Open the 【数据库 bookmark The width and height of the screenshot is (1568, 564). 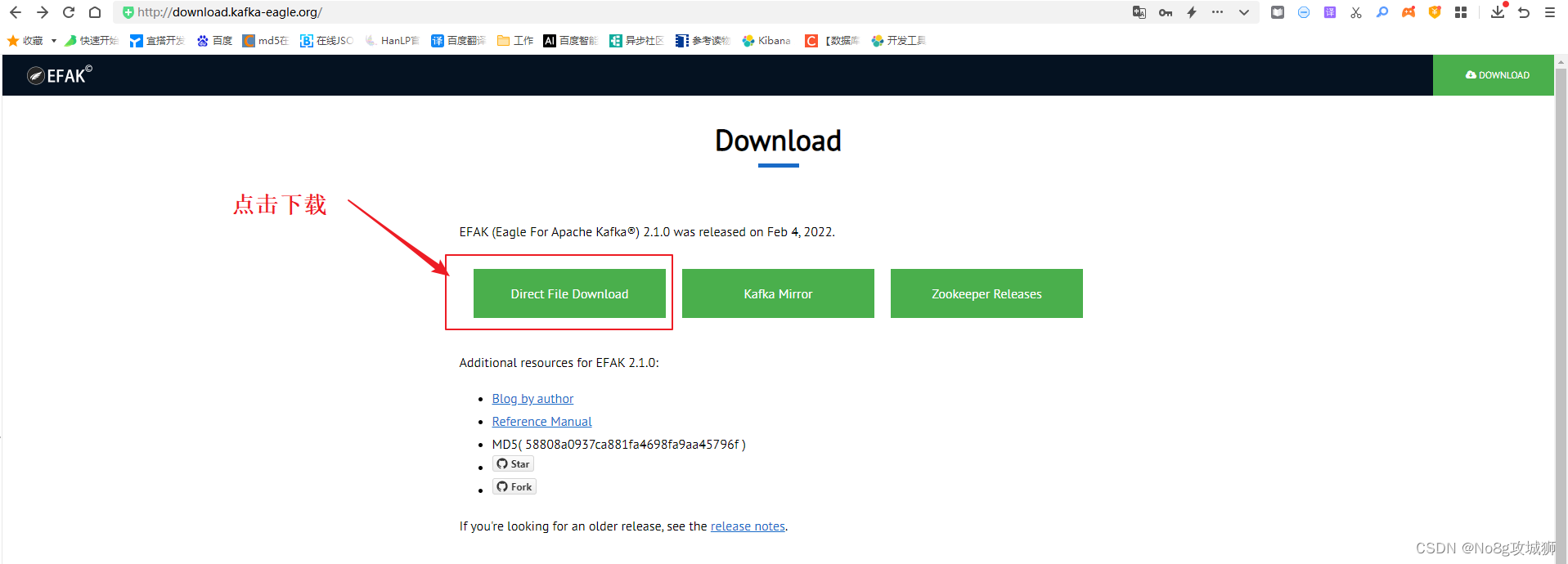832,41
